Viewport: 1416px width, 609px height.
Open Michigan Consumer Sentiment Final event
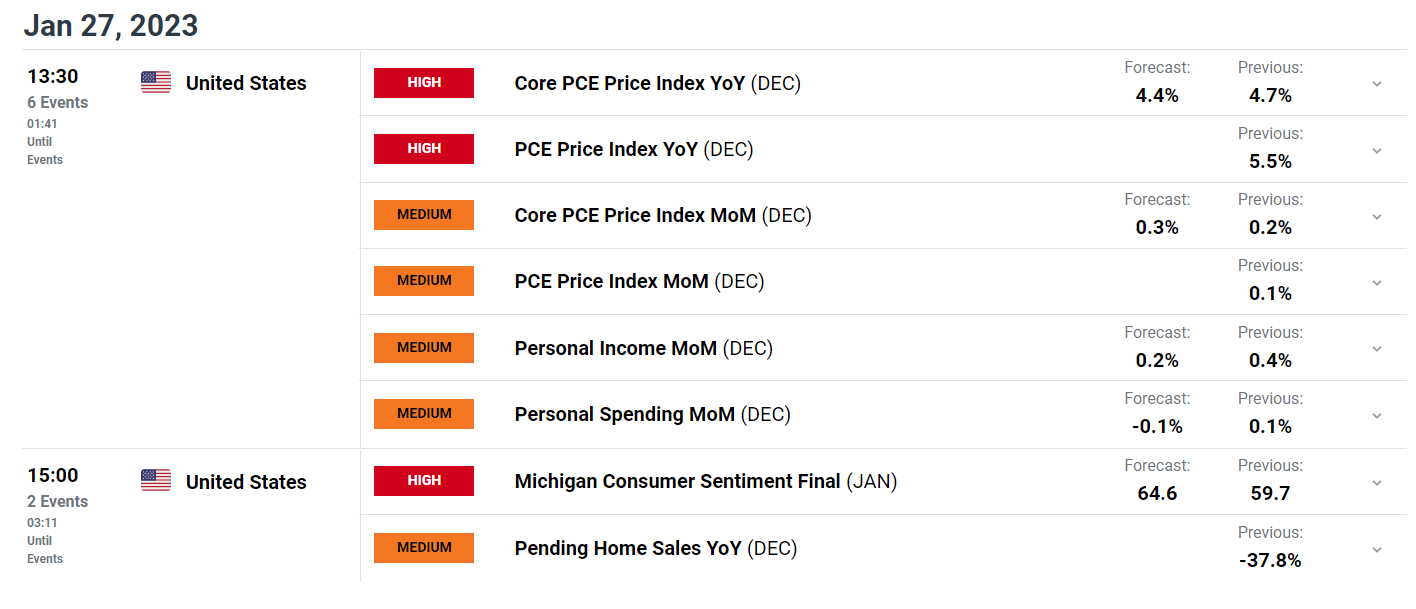point(677,481)
